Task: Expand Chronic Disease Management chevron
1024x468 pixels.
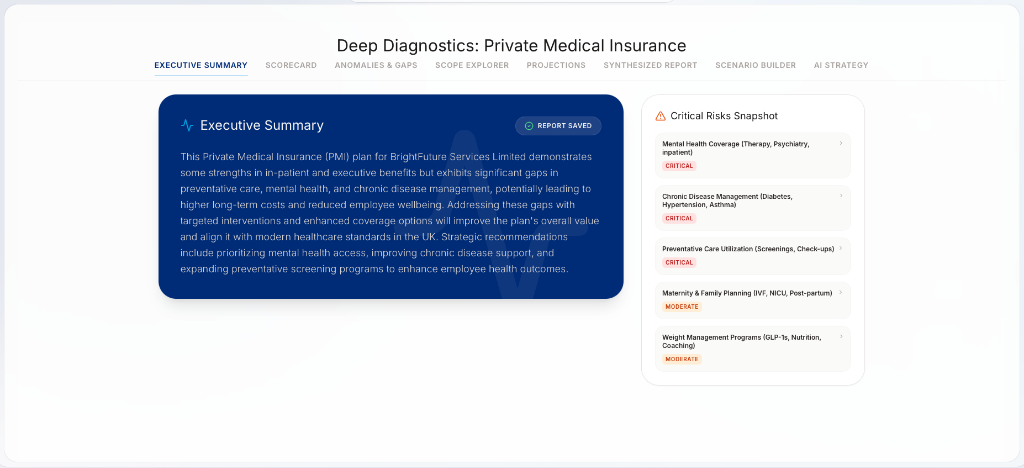Action: click(x=840, y=196)
